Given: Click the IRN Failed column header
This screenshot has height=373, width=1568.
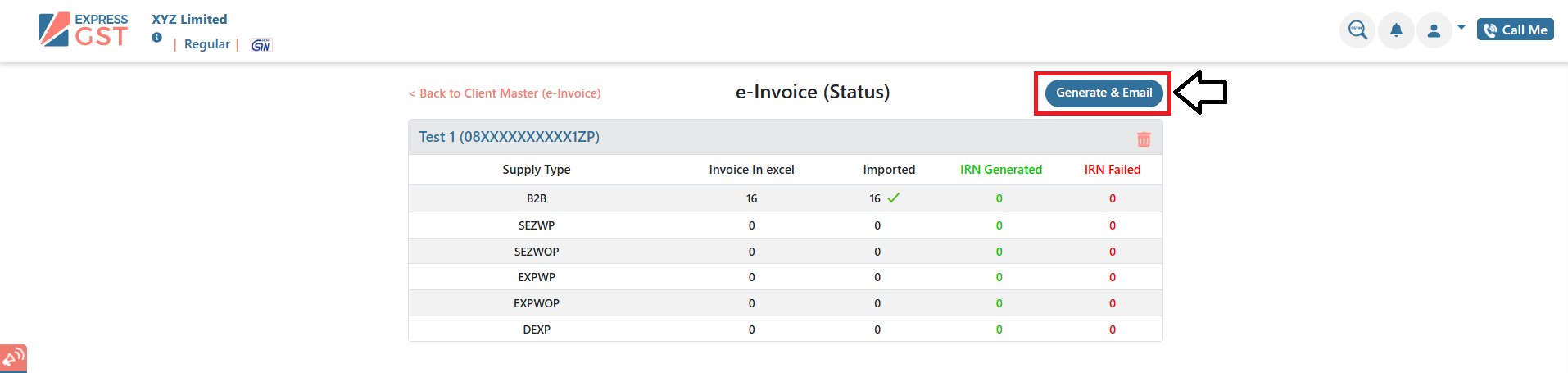Looking at the screenshot, I should pyautogui.click(x=1113, y=170).
